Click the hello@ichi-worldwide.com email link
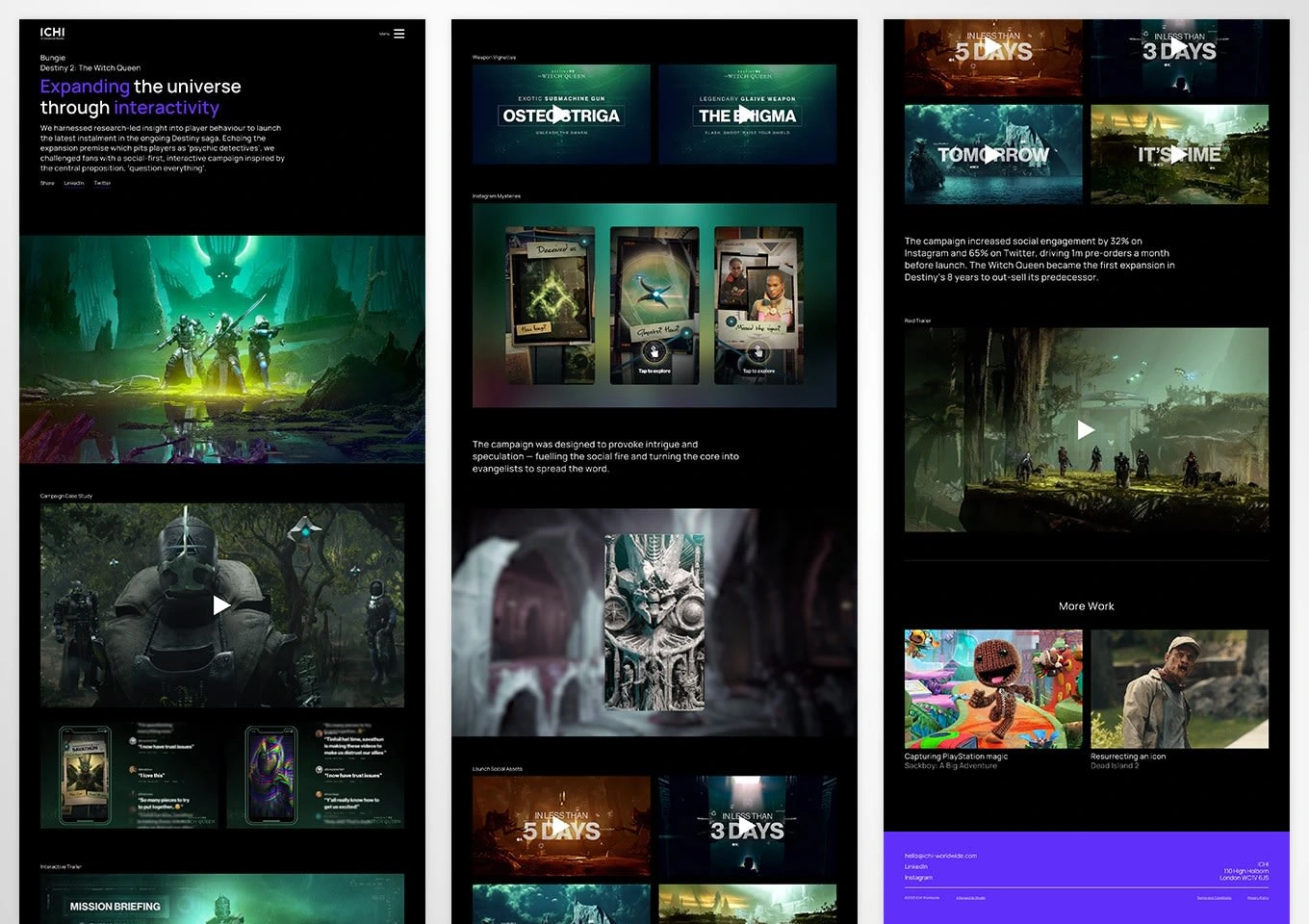This screenshot has width=1309, height=924. click(x=940, y=856)
